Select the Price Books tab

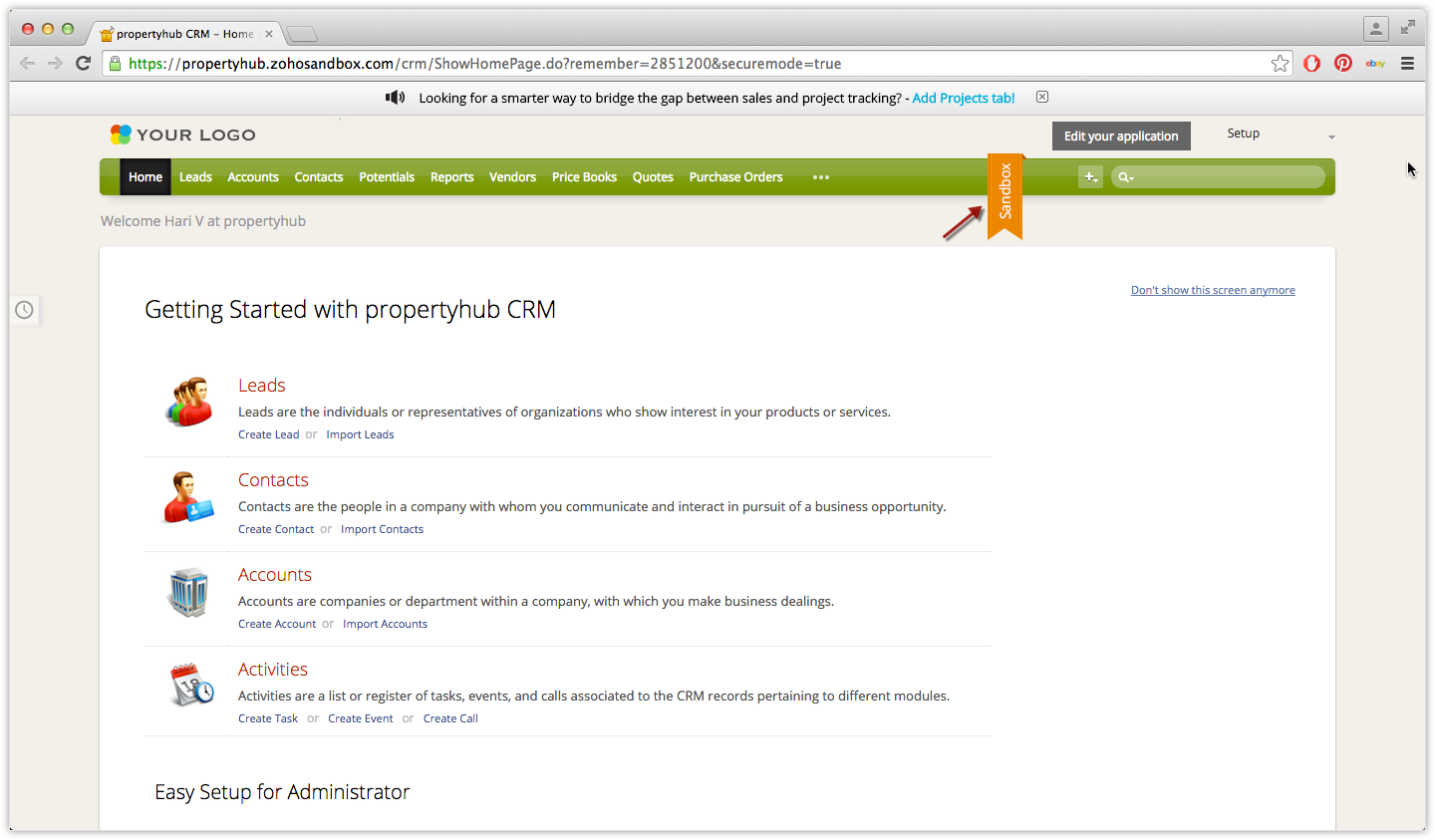coord(585,177)
